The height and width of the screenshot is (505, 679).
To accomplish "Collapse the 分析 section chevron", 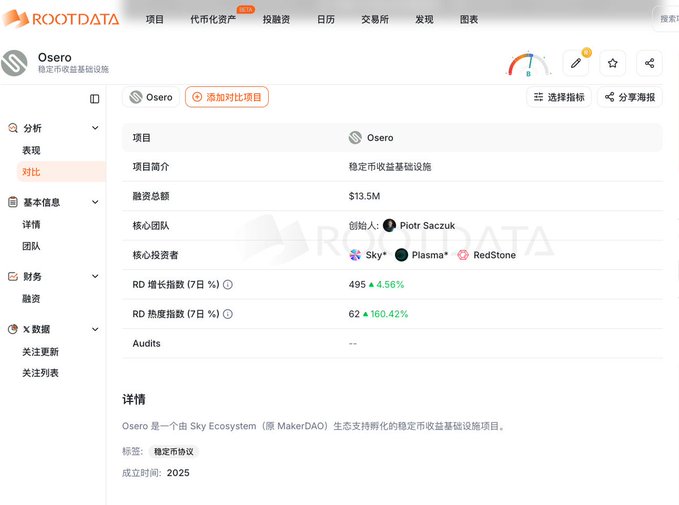I will (x=95, y=128).
